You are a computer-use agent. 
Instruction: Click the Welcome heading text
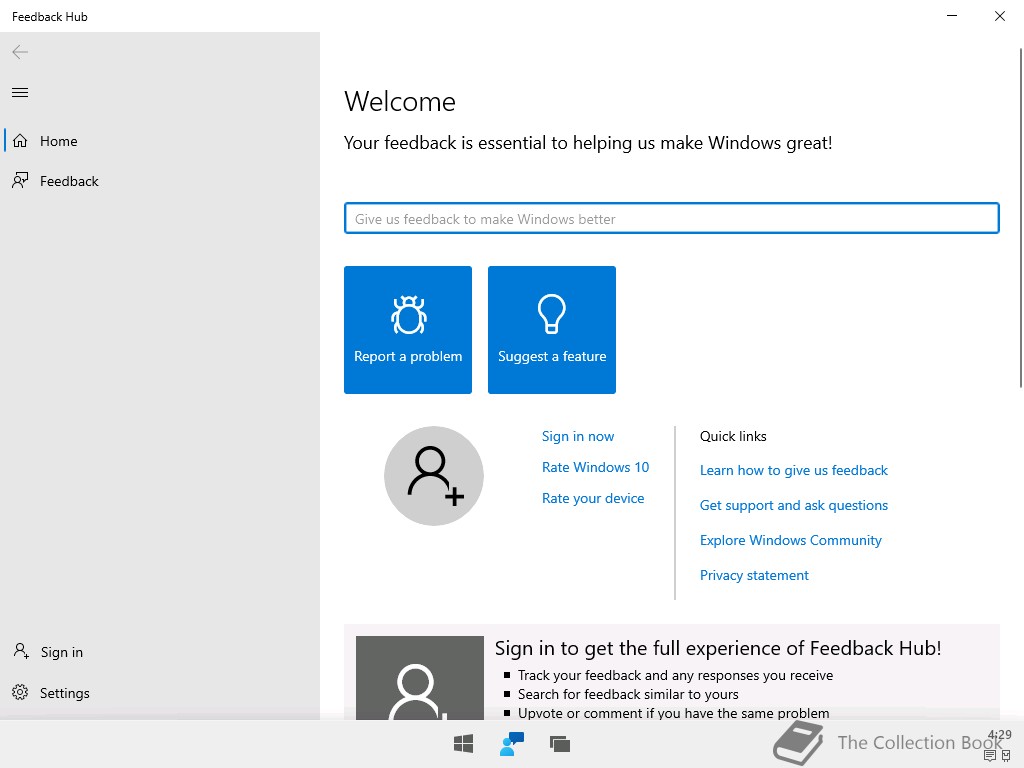click(400, 102)
